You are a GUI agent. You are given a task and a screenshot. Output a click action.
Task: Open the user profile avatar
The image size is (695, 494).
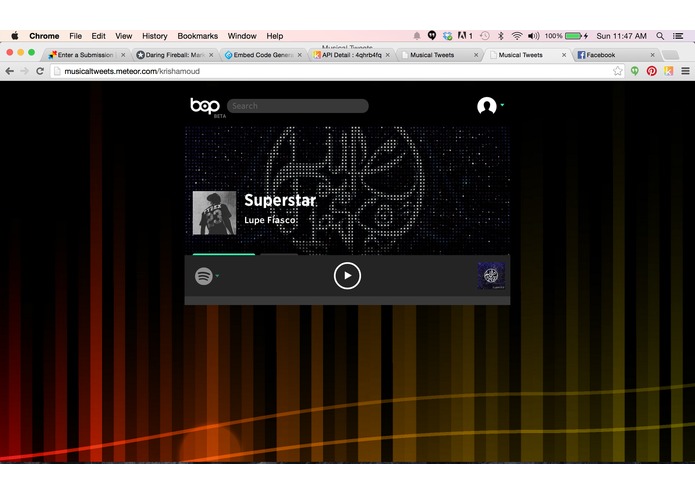[486, 106]
